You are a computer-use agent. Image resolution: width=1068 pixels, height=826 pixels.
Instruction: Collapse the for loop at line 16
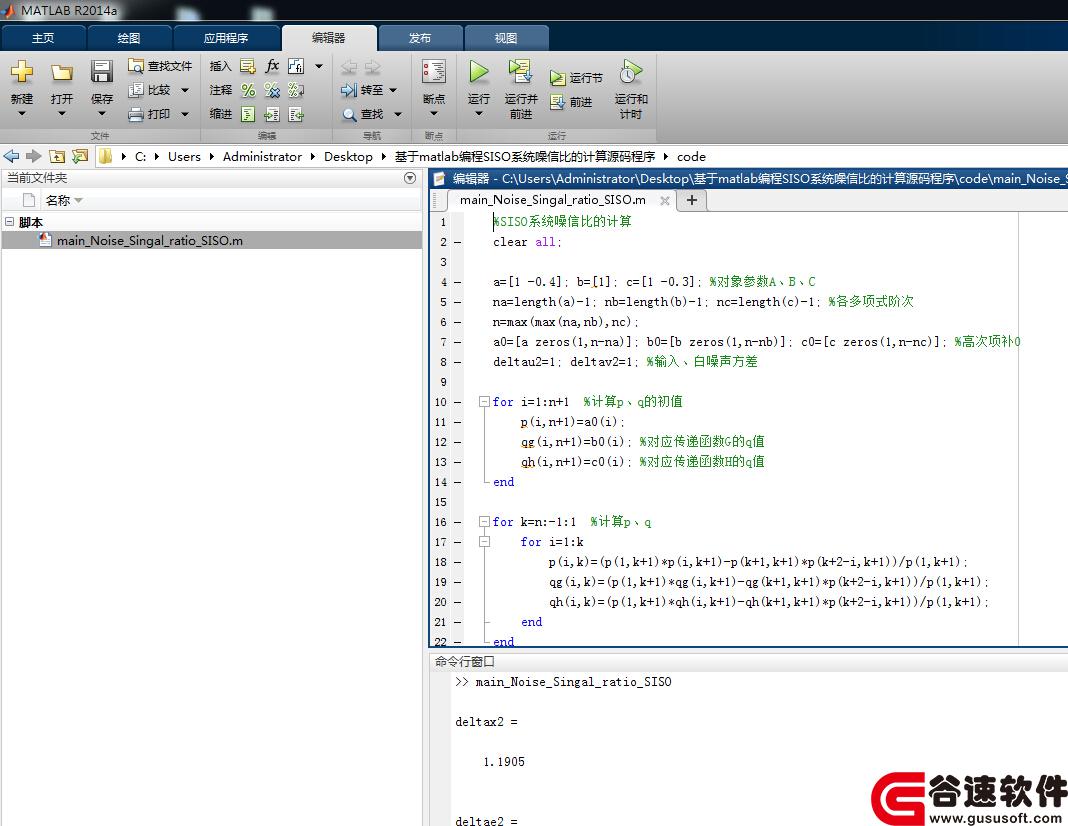pos(484,522)
